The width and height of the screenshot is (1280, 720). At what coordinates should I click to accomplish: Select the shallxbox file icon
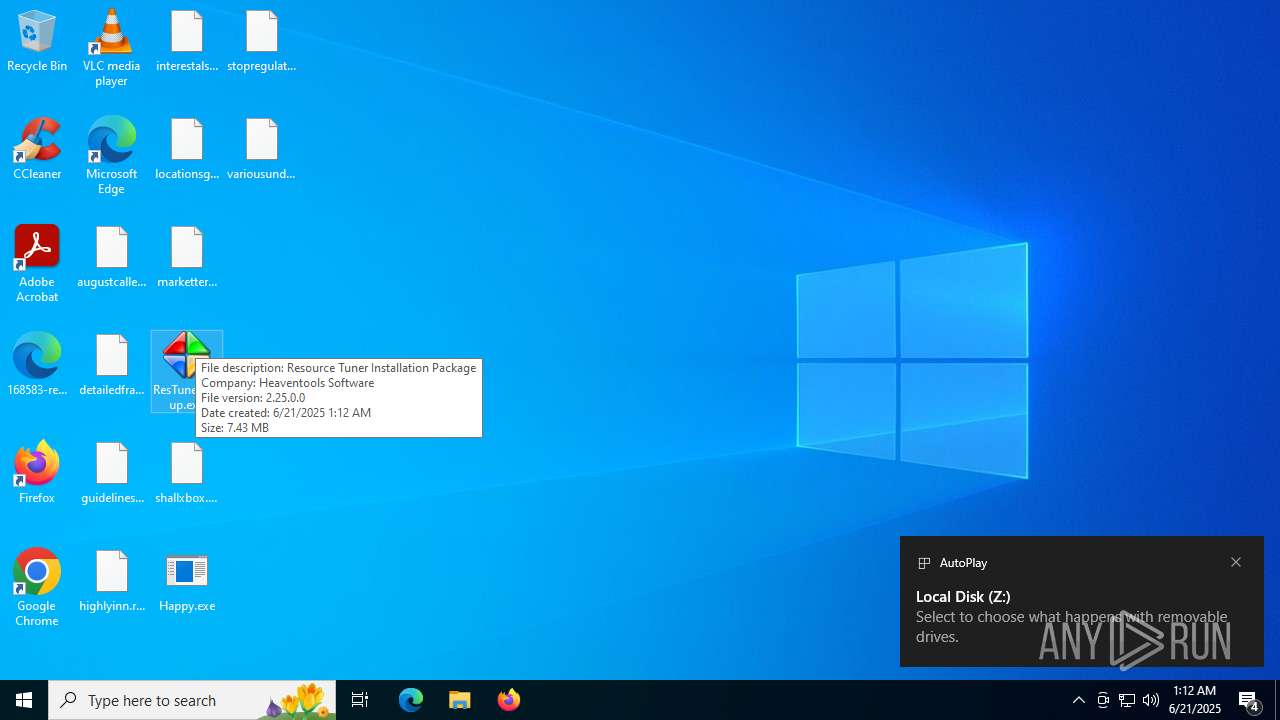tap(187, 473)
